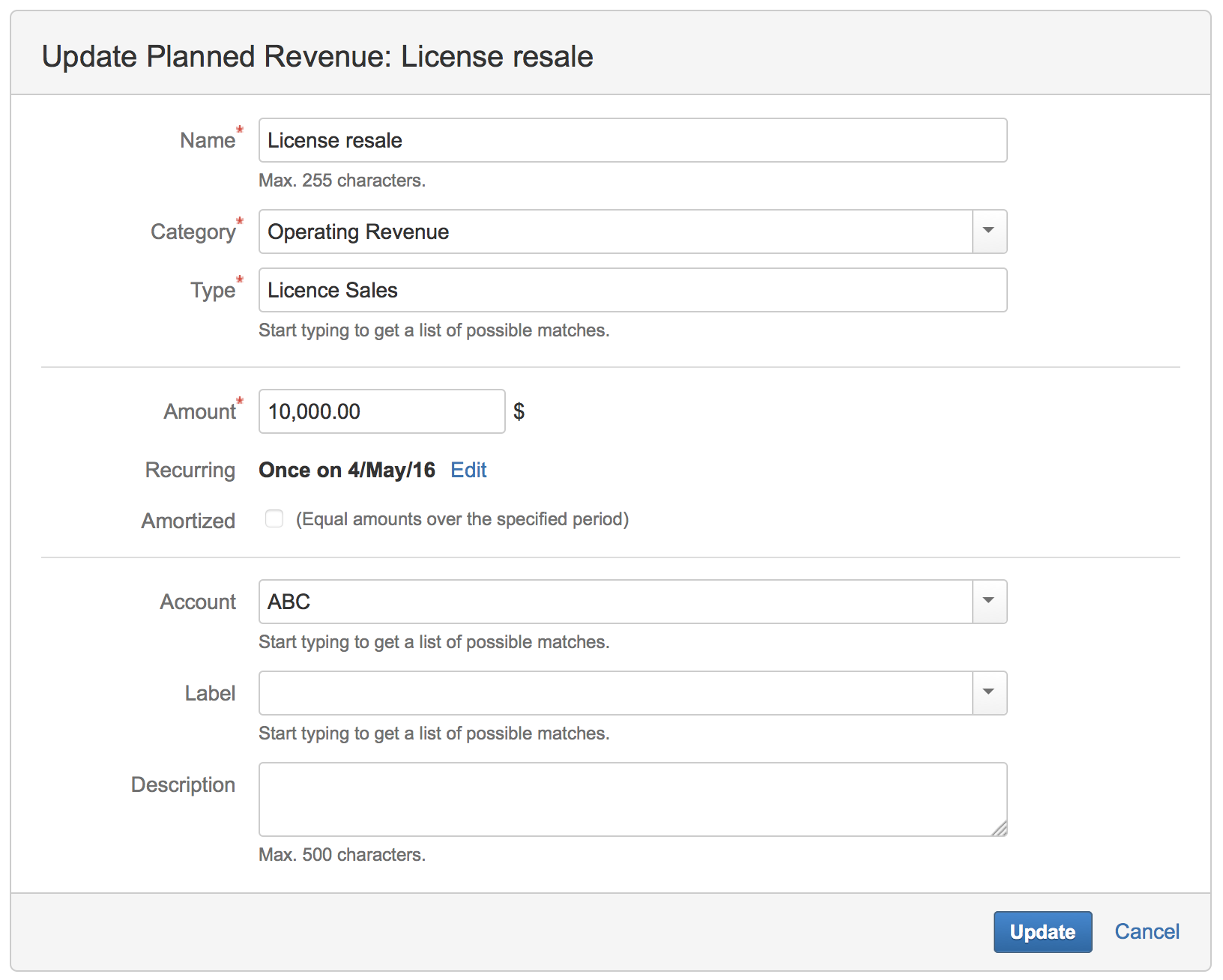Click the dialog title 'Update Planned Revenue'
The image size is (1223, 980).
317,57
